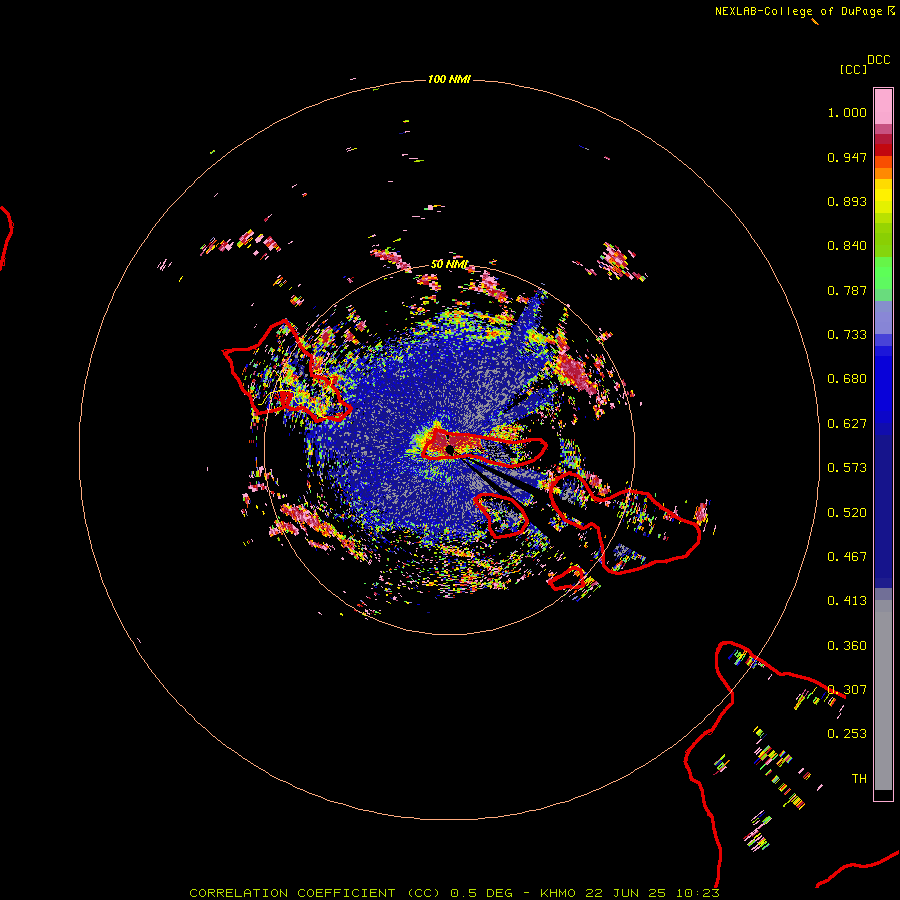The height and width of the screenshot is (900, 900).
Task: Select the [CC] units label
Action: (x=853, y=69)
